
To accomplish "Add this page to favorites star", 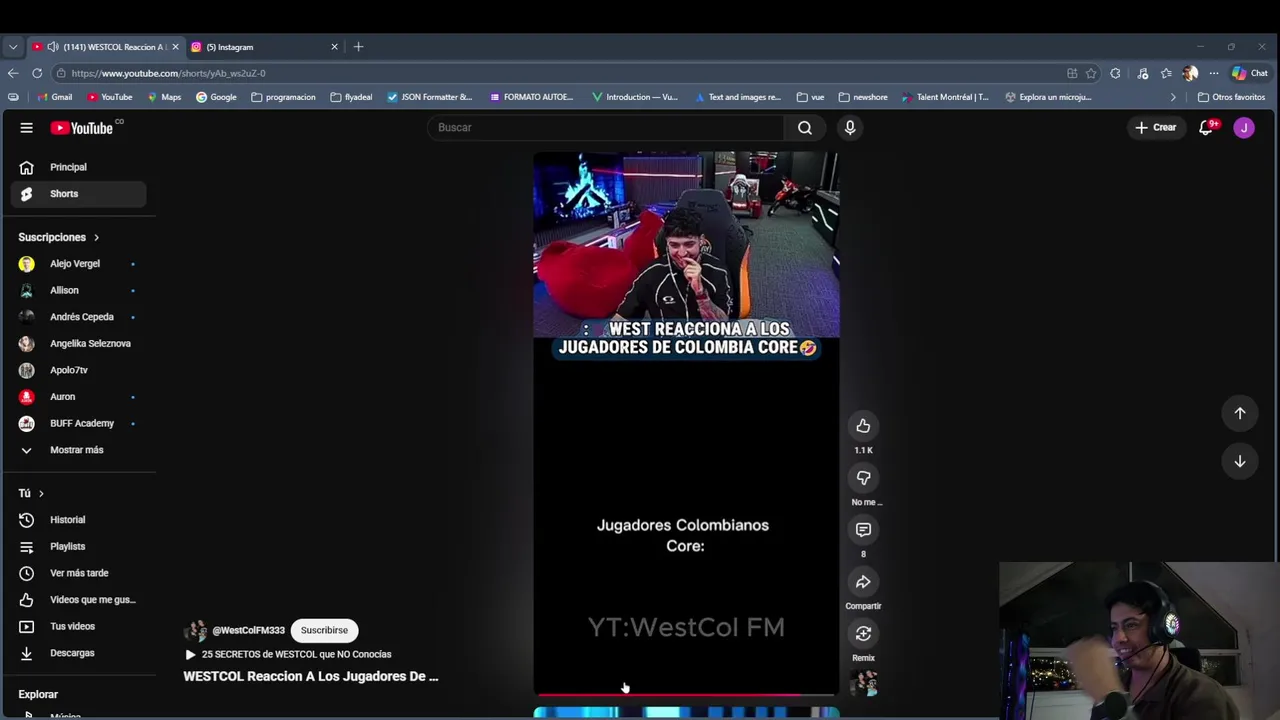I will pos(1091,73).
